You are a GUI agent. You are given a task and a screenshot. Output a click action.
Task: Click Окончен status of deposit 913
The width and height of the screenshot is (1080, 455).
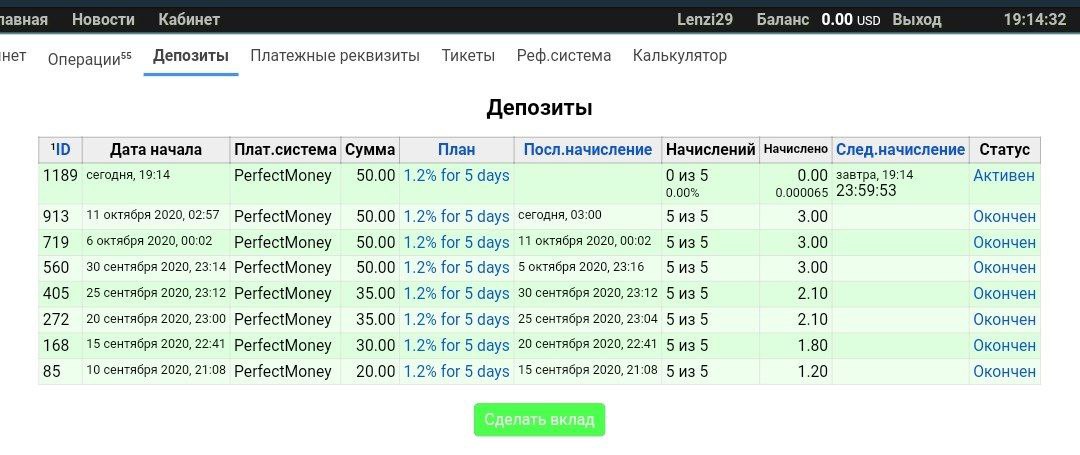[1004, 217]
